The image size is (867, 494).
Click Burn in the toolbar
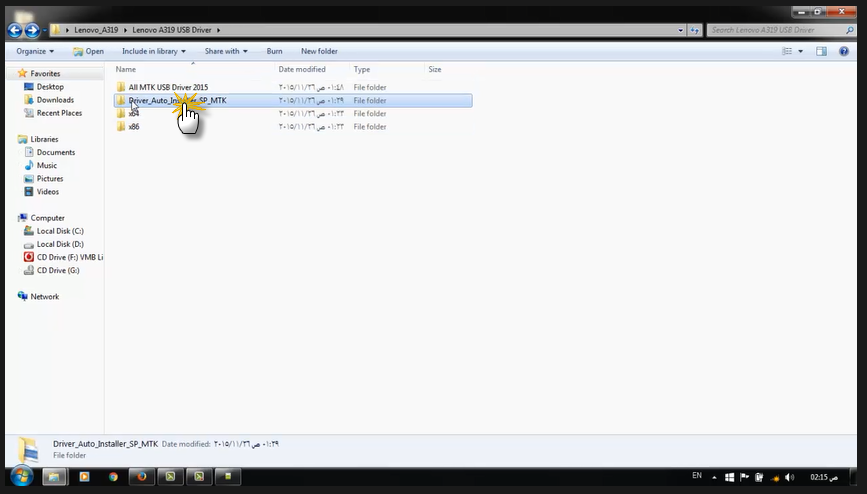[x=274, y=51]
